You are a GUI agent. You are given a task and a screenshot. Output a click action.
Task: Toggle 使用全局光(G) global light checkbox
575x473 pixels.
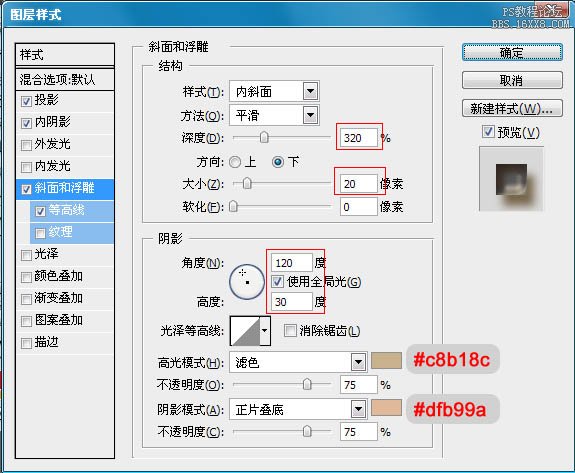(x=278, y=282)
